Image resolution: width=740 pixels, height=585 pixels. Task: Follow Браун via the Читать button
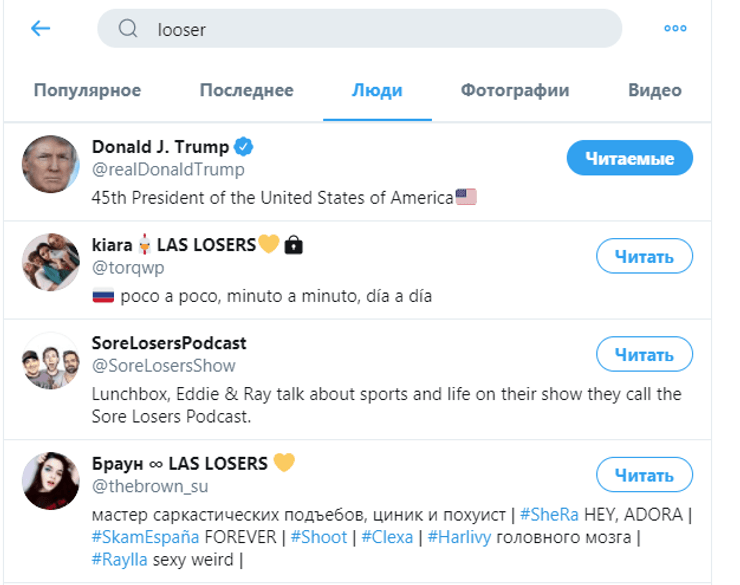point(644,474)
